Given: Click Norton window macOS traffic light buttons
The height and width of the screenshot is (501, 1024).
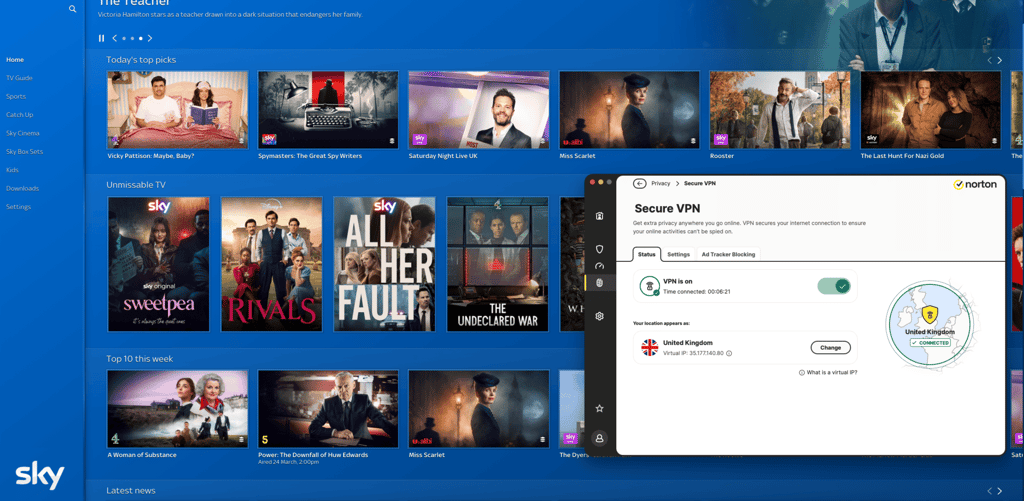Looking at the screenshot, I should [600, 181].
